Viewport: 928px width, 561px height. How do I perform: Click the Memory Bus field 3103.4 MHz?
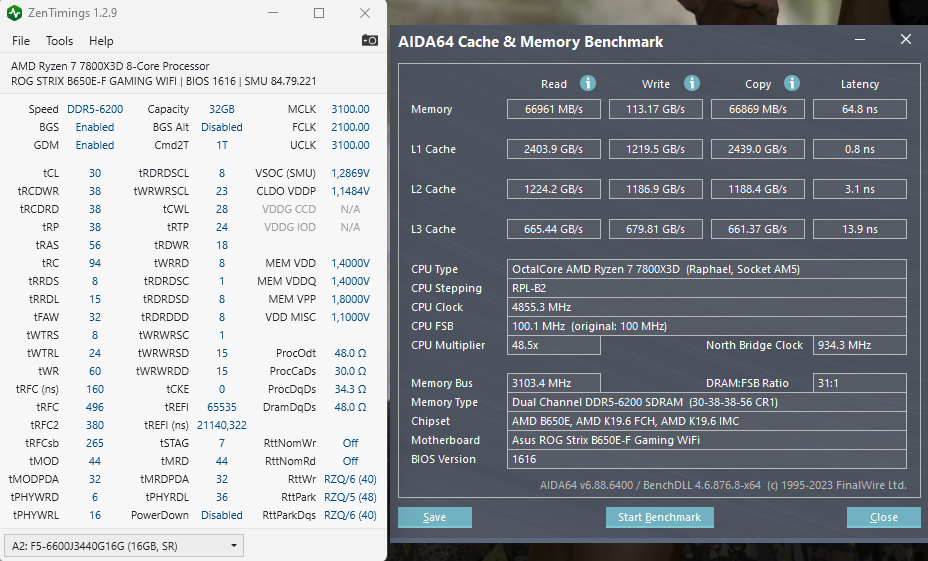(554, 383)
